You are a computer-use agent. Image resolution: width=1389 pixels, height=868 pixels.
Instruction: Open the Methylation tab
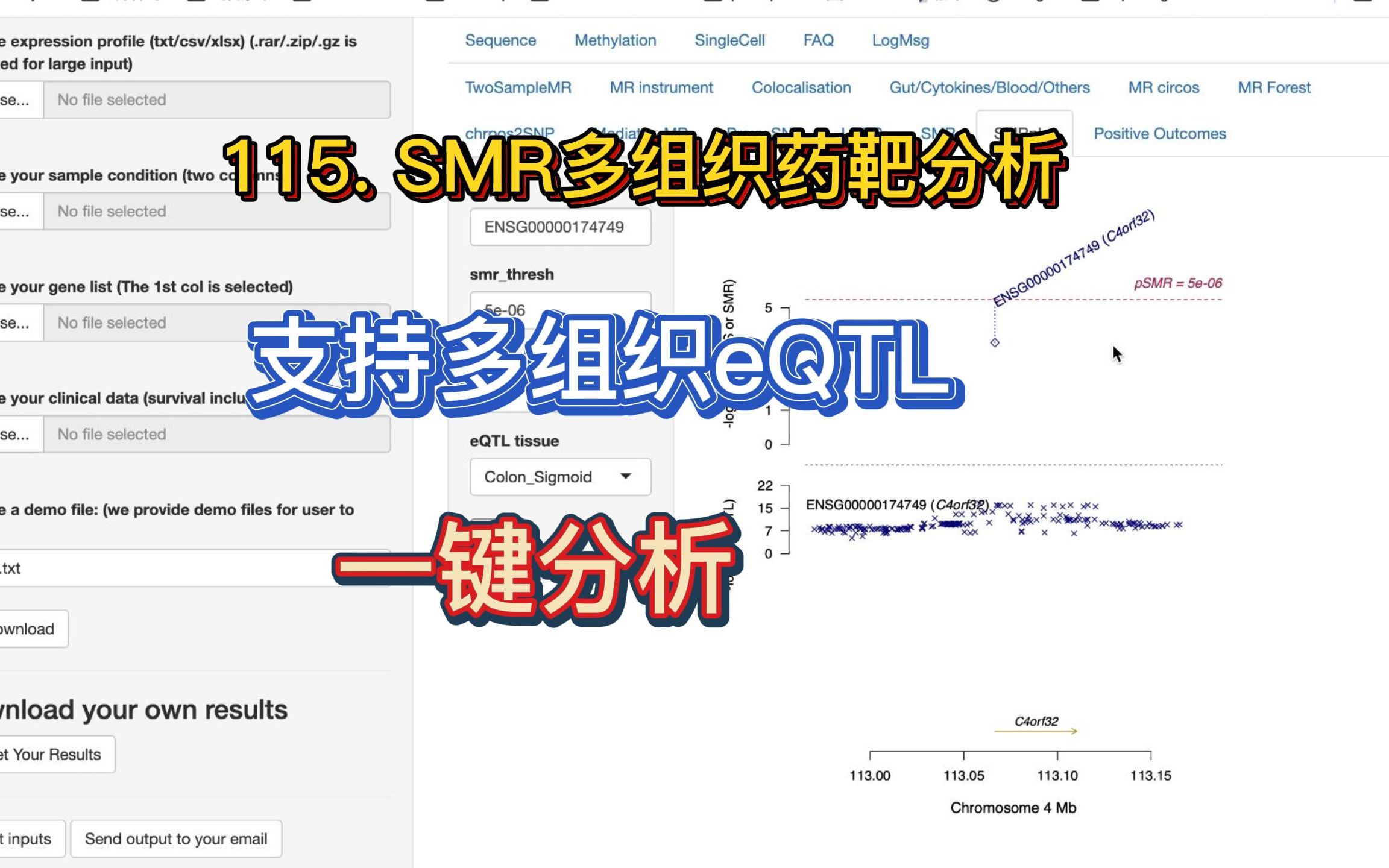616,40
